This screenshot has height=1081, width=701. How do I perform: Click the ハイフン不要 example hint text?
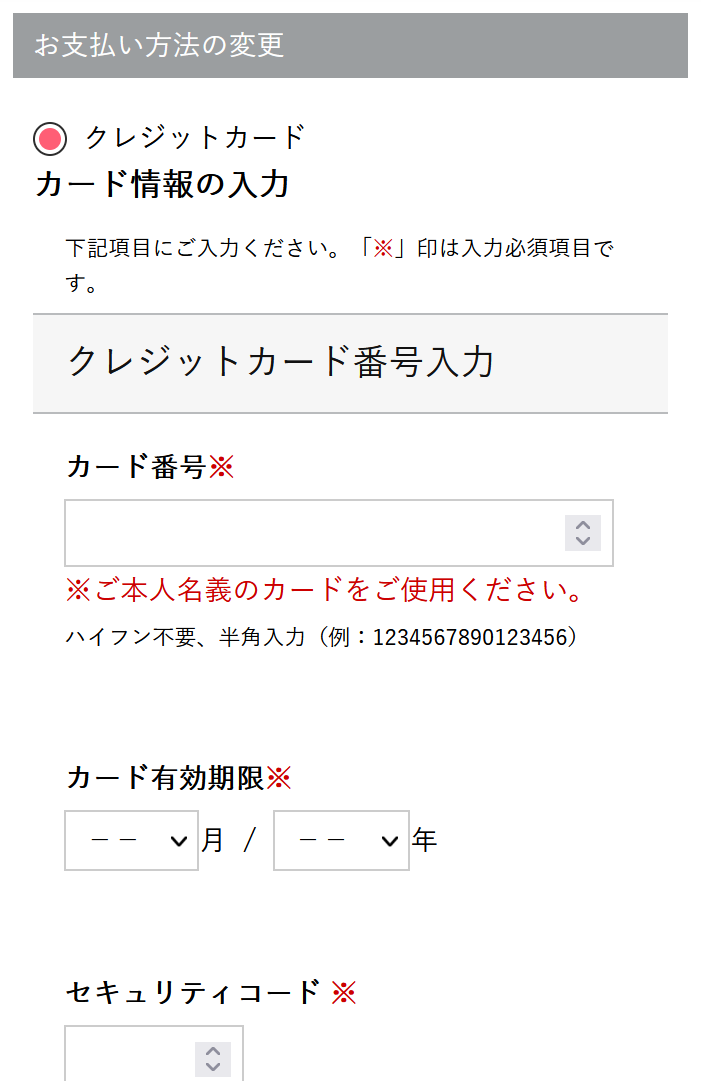[322, 637]
